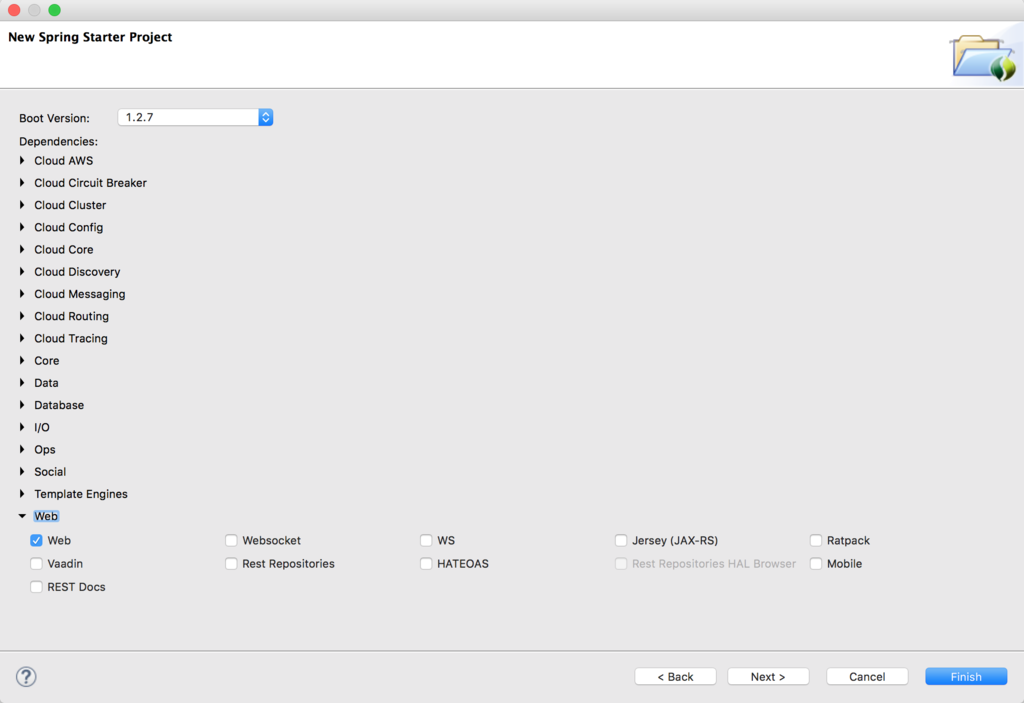The width and height of the screenshot is (1024, 703).
Task: Click the New Spring Starter Project title
Action: (x=90, y=37)
